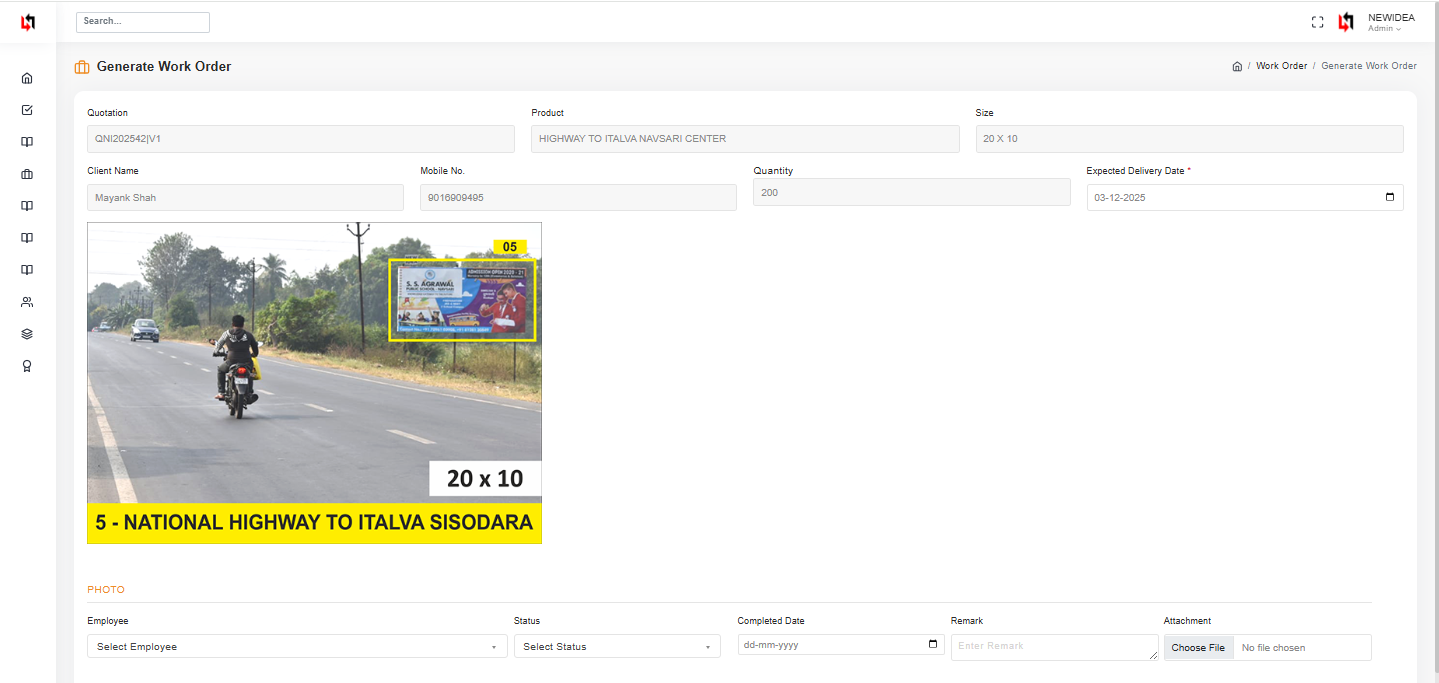This screenshot has width=1439, height=683.
Task: Select the users icon in the sidebar
Action: [27, 302]
